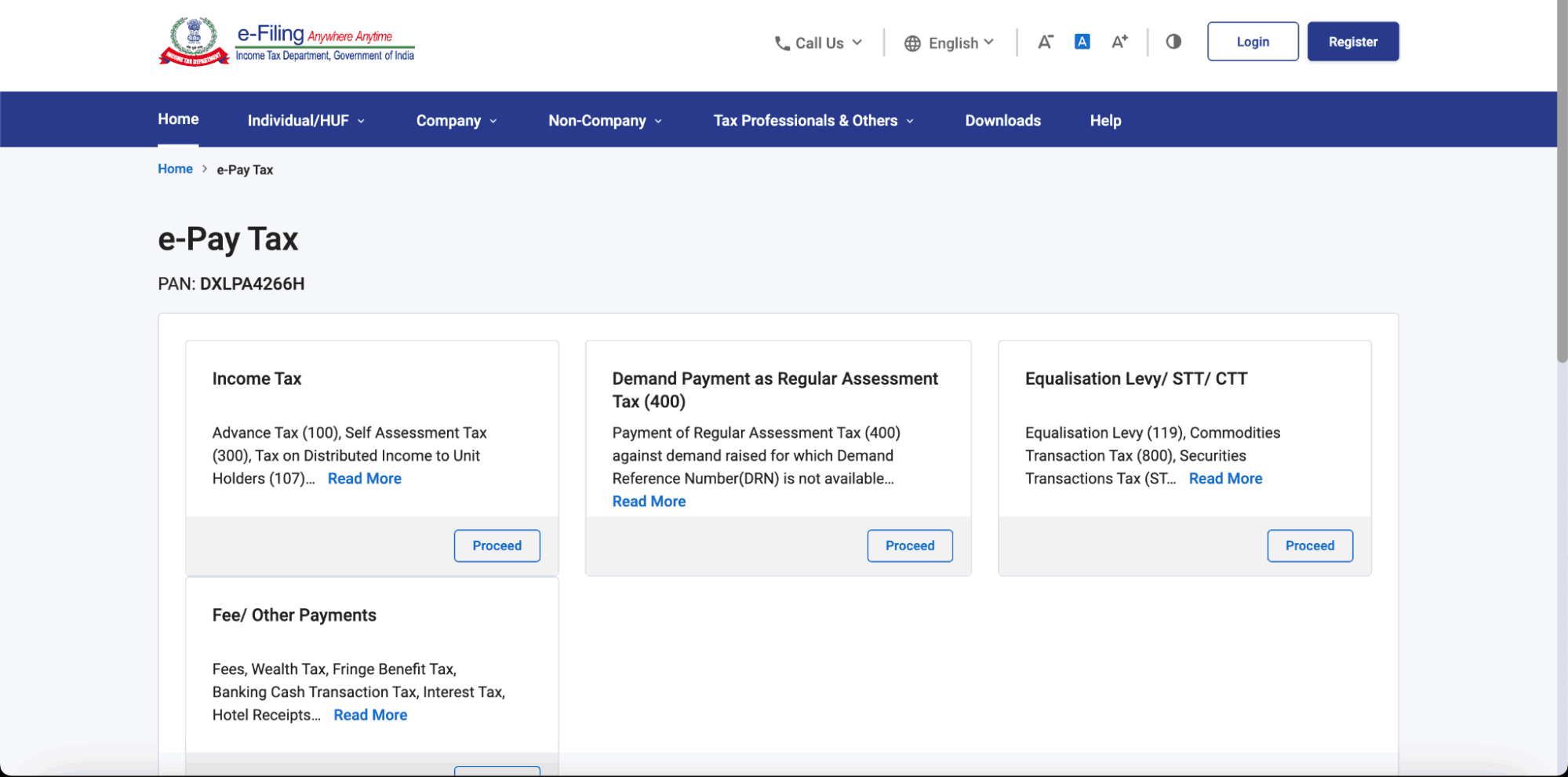Click the Home breadcrumb link
Image resolution: width=1568 pixels, height=777 pixels.
pos(175,169)
